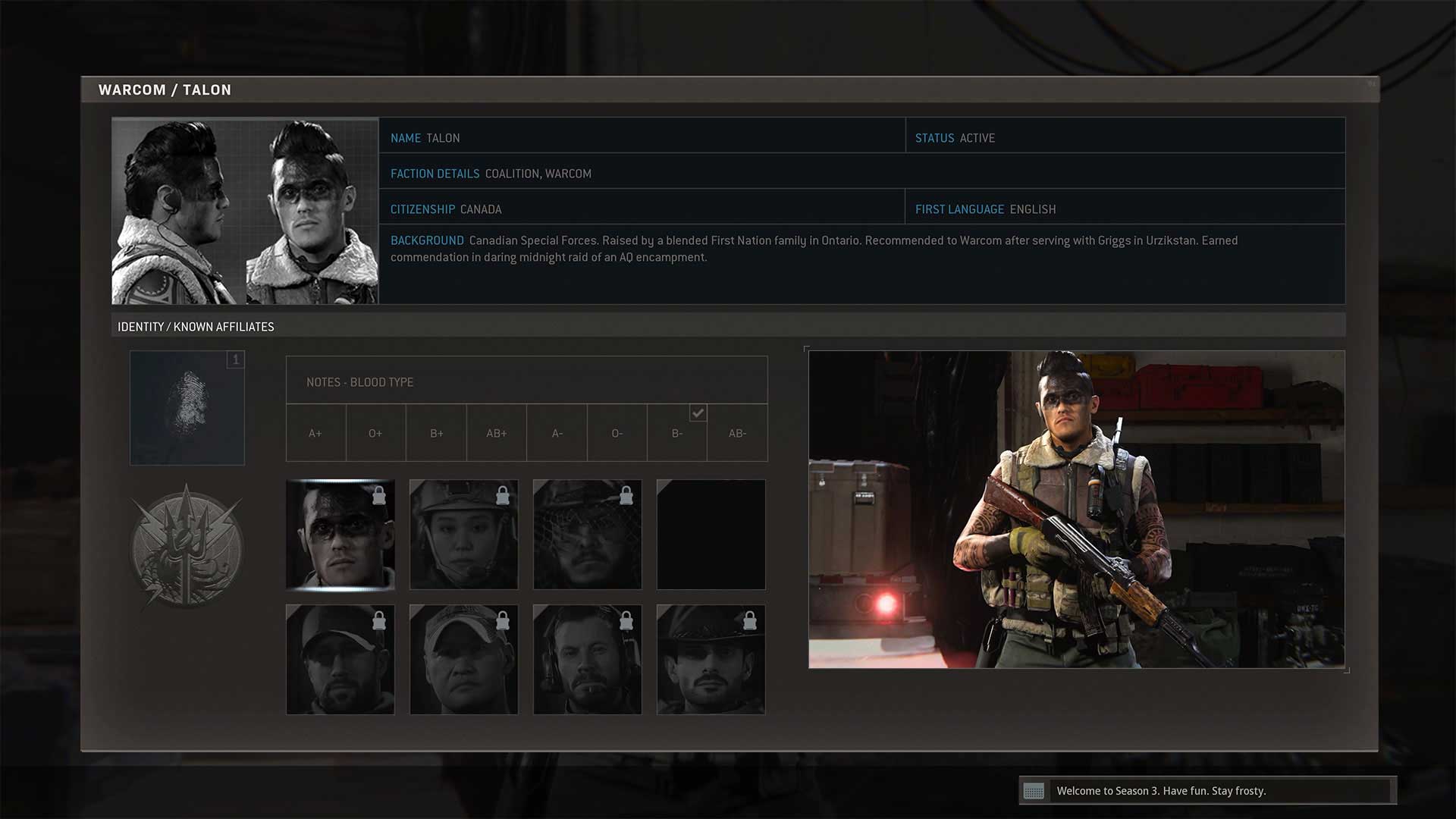Select the B+ blood type cell
The image size is (1456, 819).
(436, 433)
